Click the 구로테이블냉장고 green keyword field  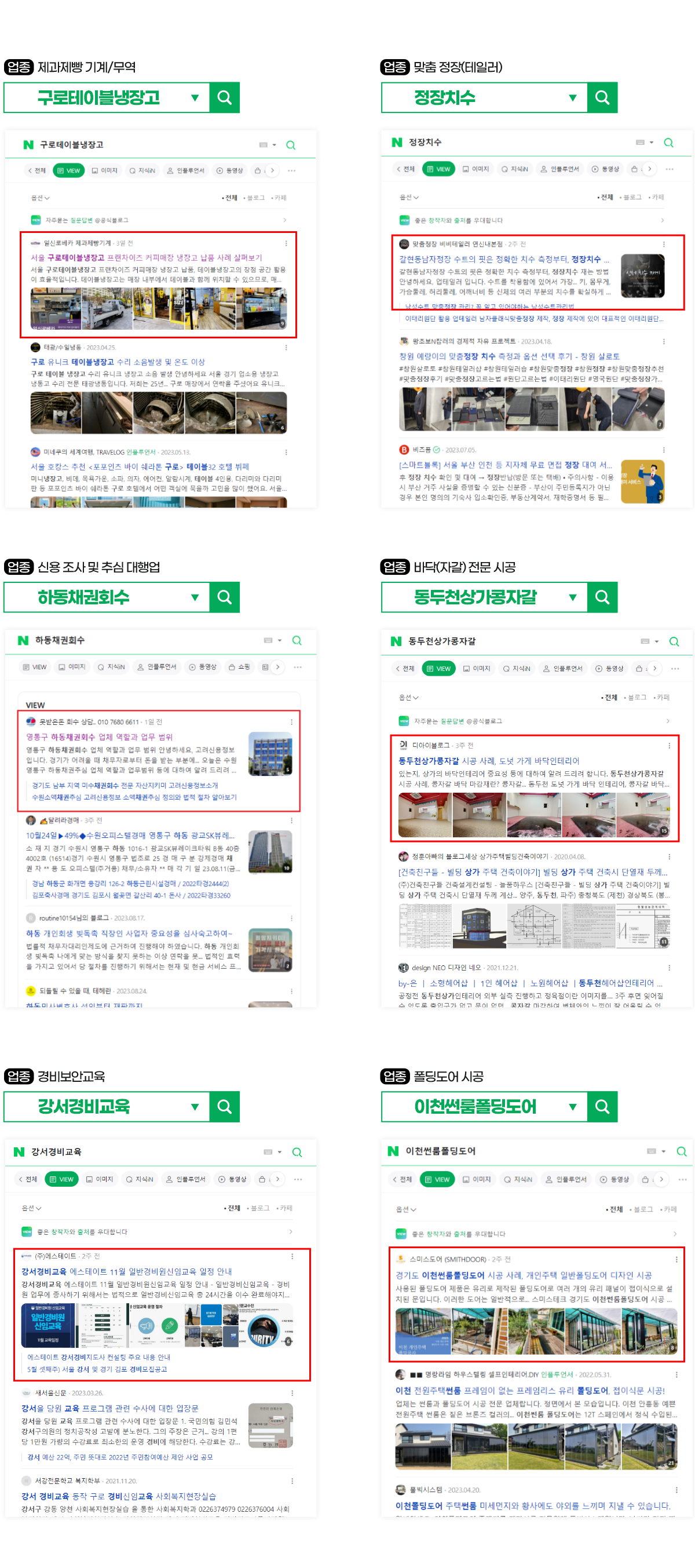click(107, 97)
